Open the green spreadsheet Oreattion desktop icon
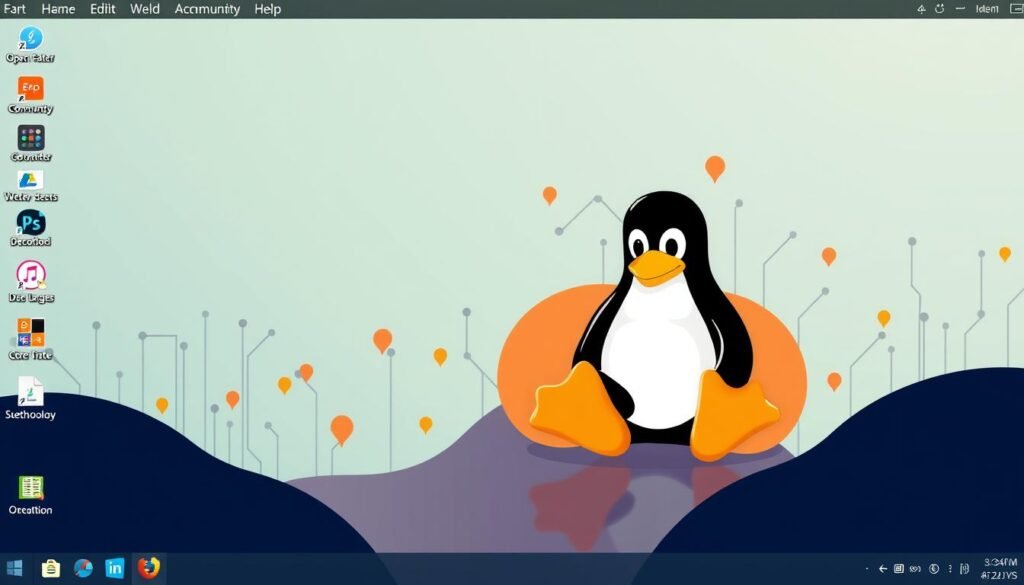The width and height of the screenshot is (1024, 585). tap(31, 488)
